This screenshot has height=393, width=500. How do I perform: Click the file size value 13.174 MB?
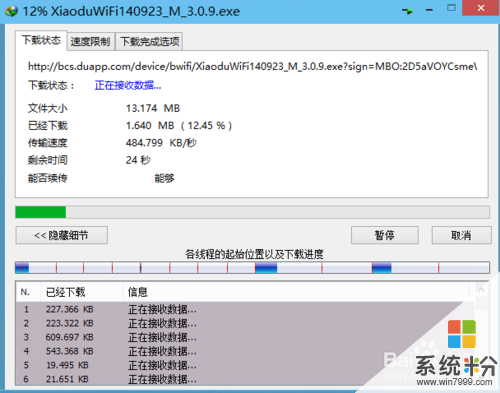(153, 108)
